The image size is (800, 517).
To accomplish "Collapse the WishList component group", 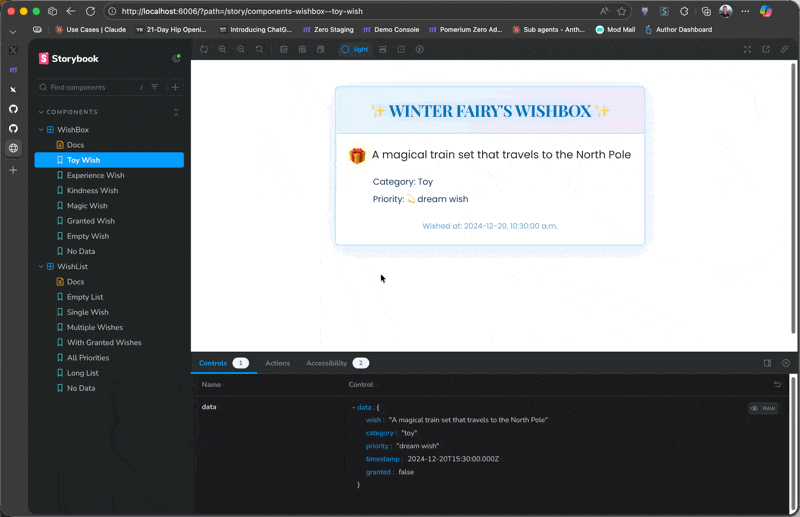I will click(x=41, y=267).
